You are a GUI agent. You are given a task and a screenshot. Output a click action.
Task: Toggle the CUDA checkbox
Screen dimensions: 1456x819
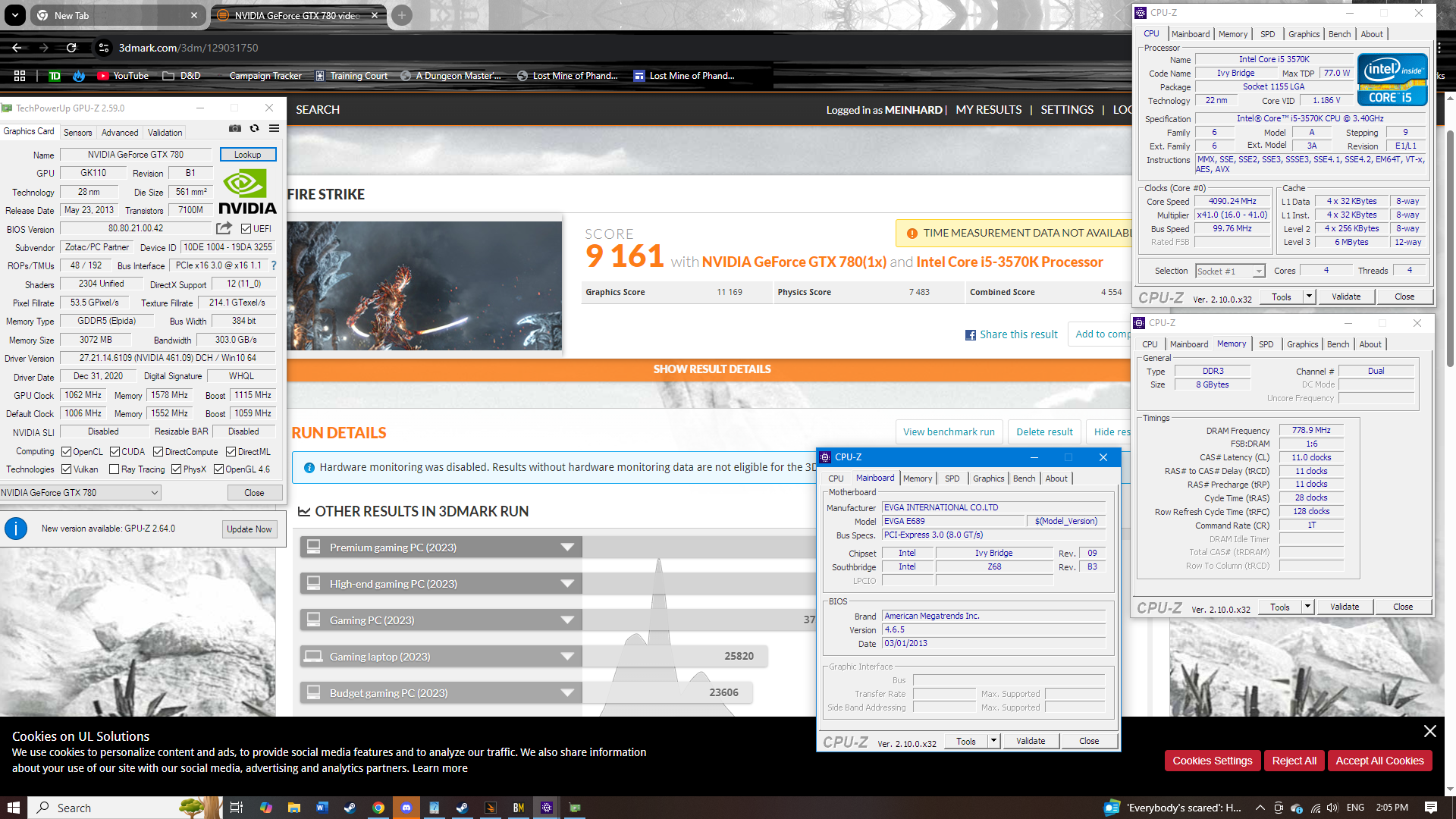pos(115,451)
